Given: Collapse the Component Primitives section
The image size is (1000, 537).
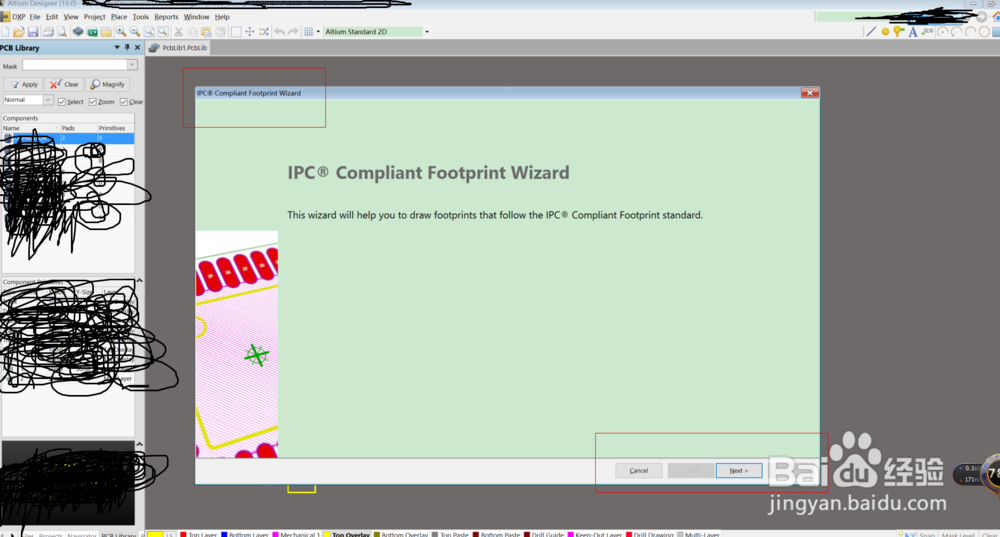Looking at the screenshot, I should point(139,281).
